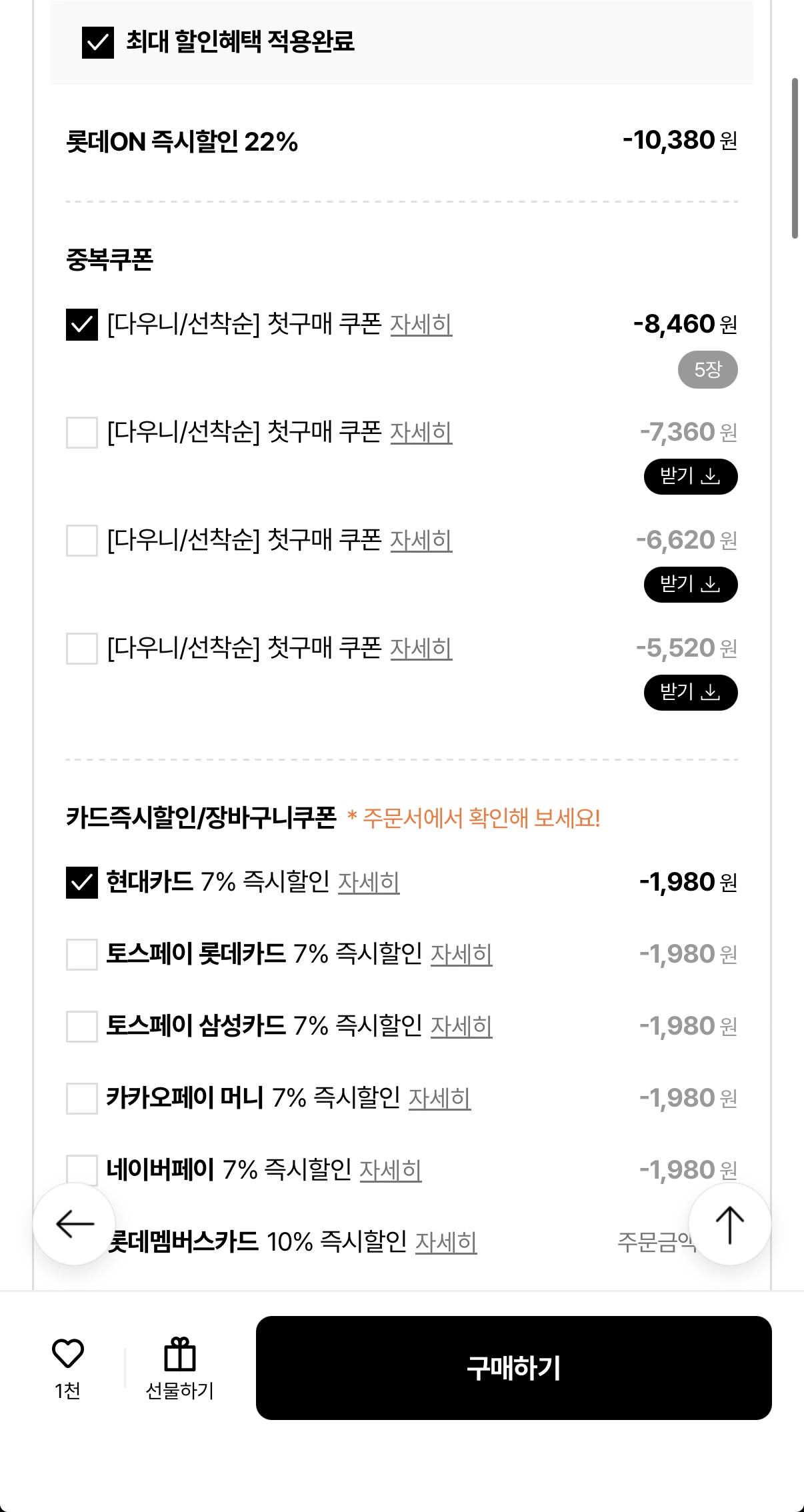Tap the heart wishlist icon
This screenshot has height=1512, width=804.
coord(68,1354)
